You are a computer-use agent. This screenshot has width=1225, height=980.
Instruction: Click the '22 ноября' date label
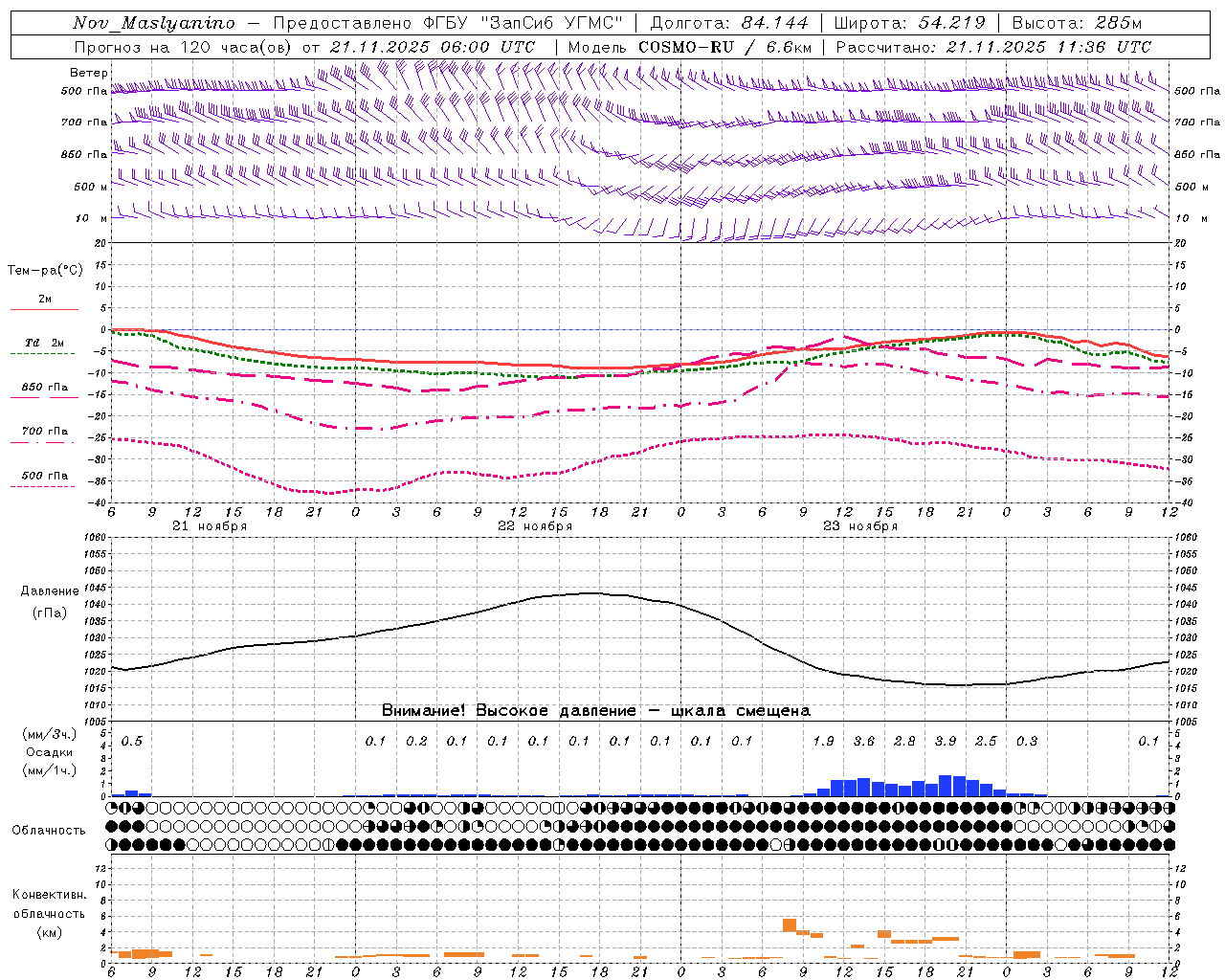535,526
